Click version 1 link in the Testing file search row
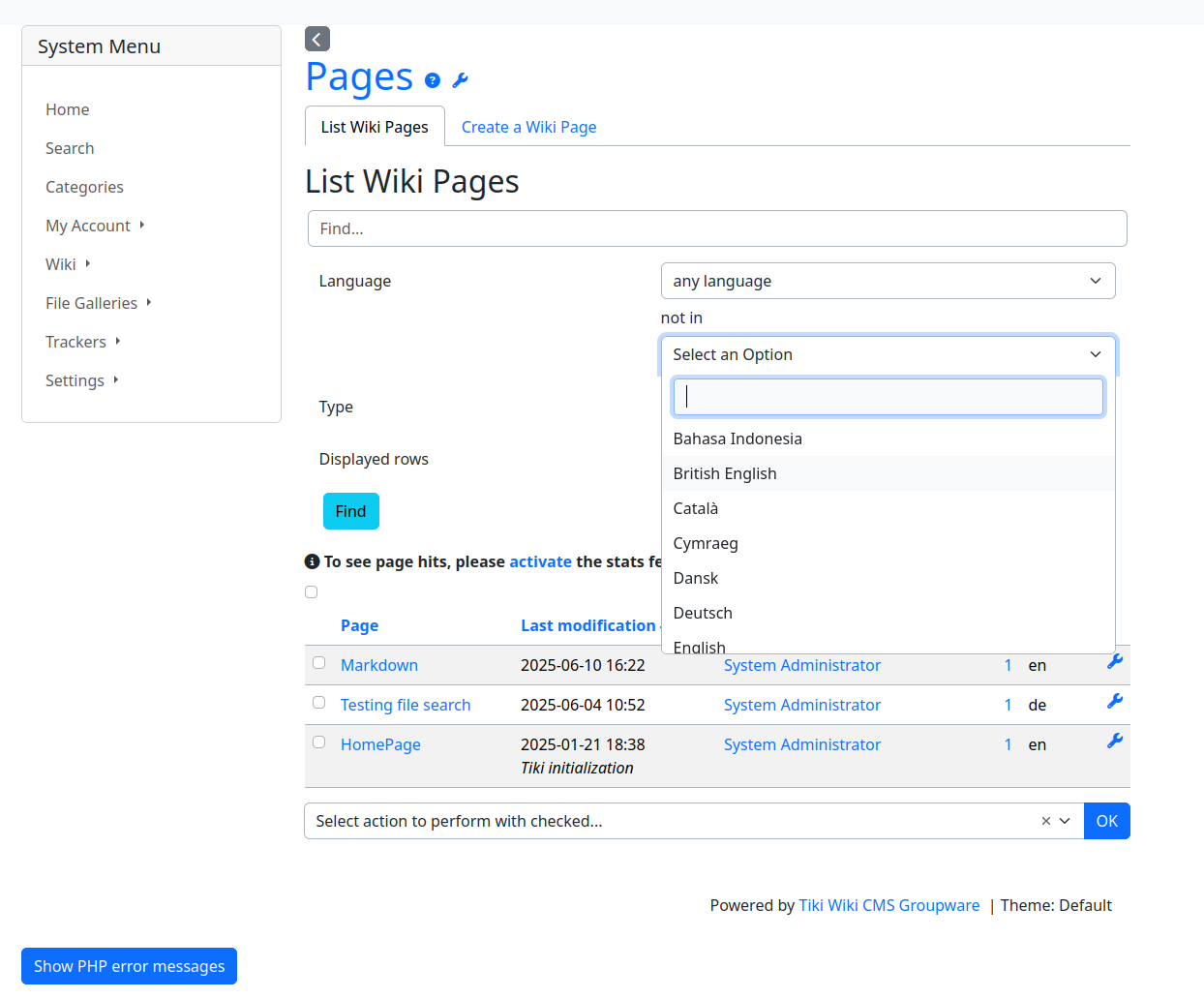The width and height of the screenshot is (1204, 999). (x=1008, y=705)
